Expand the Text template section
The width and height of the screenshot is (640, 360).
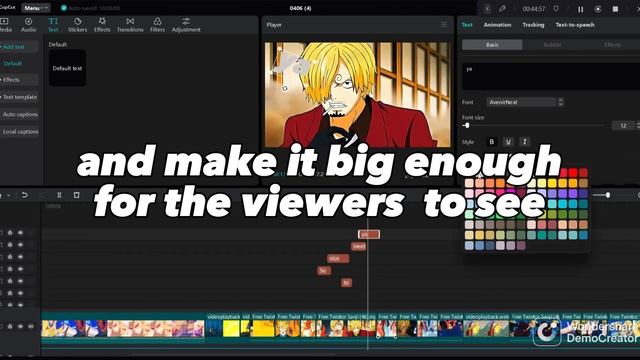pos(18,97)
